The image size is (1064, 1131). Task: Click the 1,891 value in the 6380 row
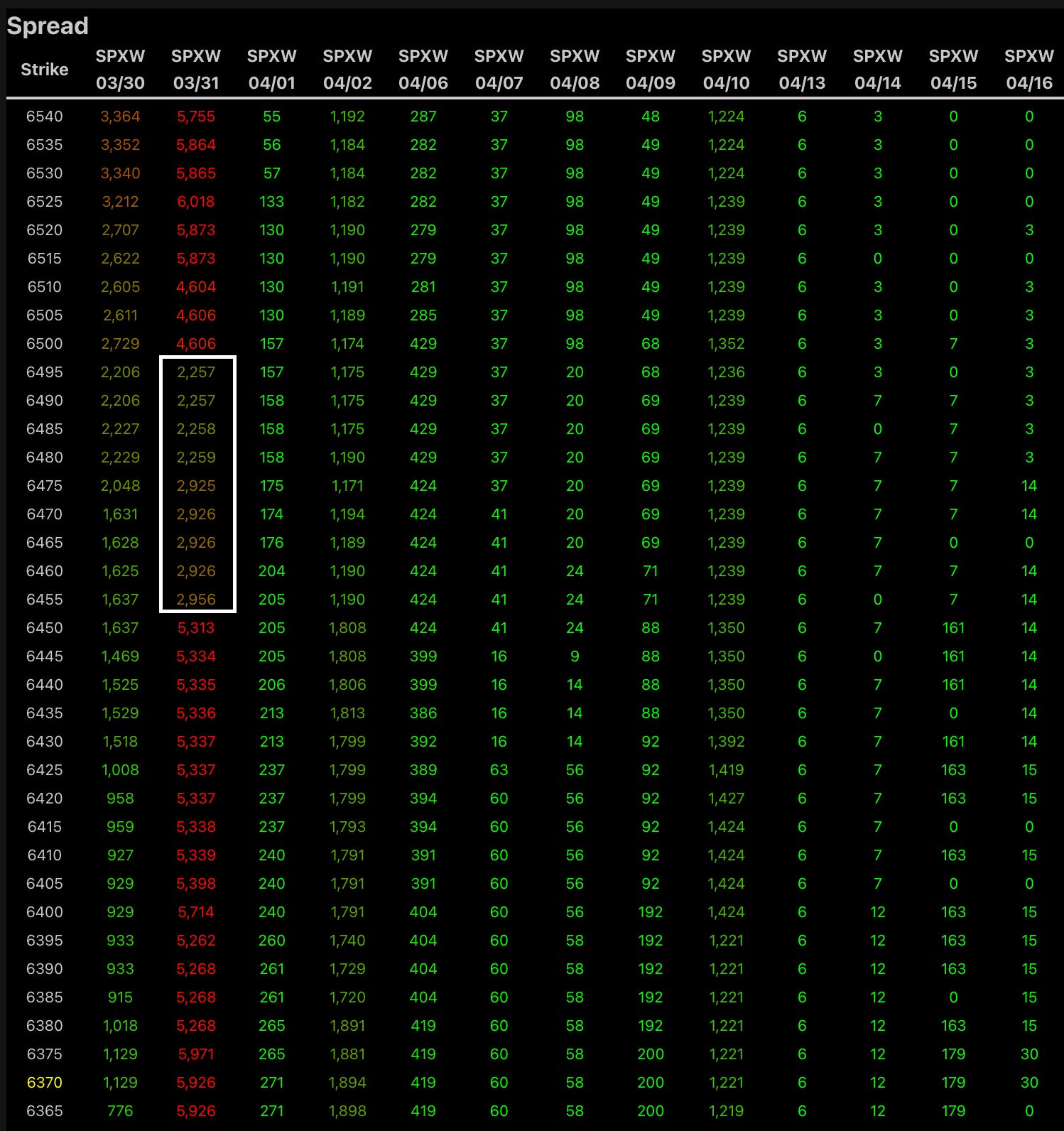point(347,1026)
